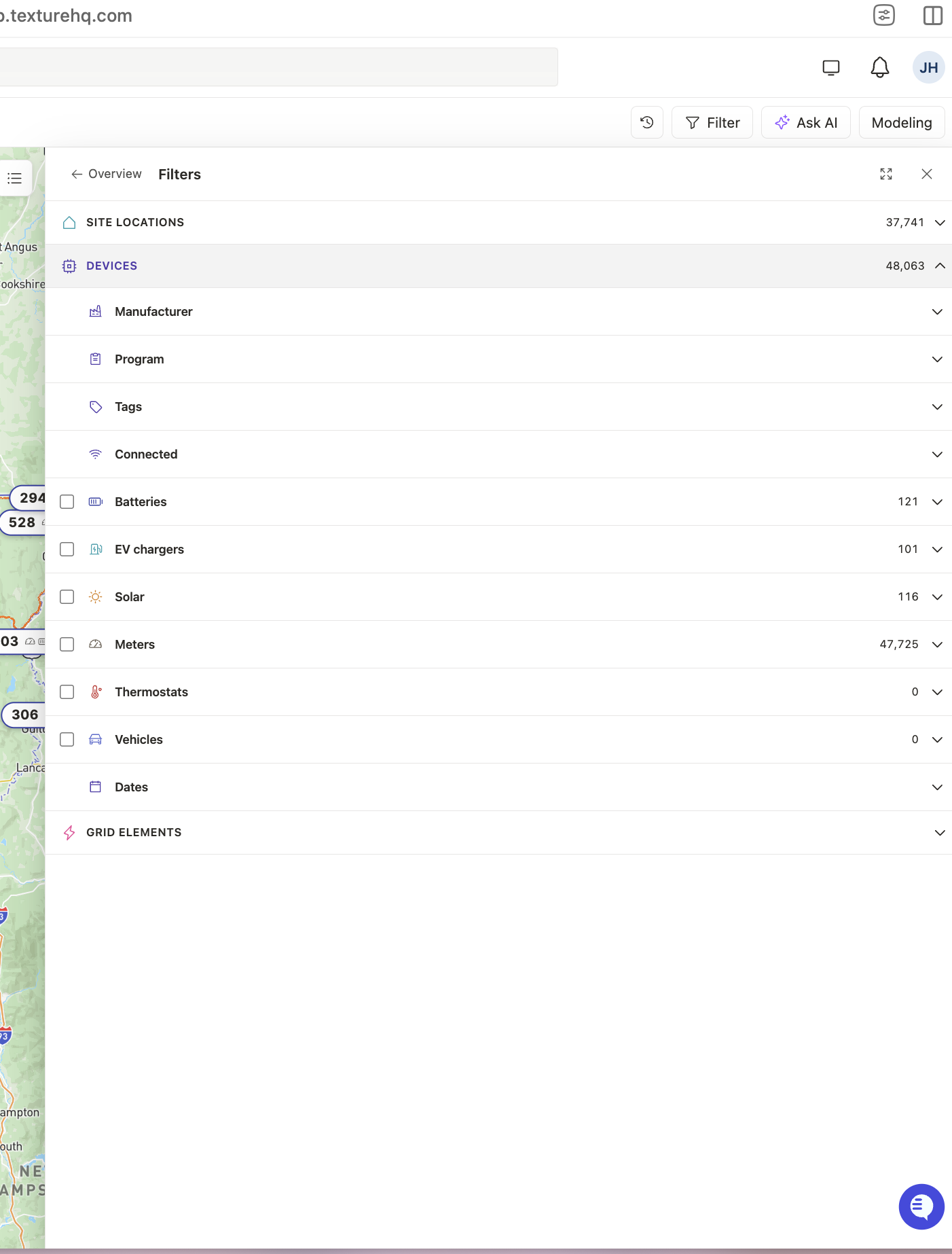Expand the Batteries row chevron
Viewport: 952px width, 1254px height.
pos(937,501)
